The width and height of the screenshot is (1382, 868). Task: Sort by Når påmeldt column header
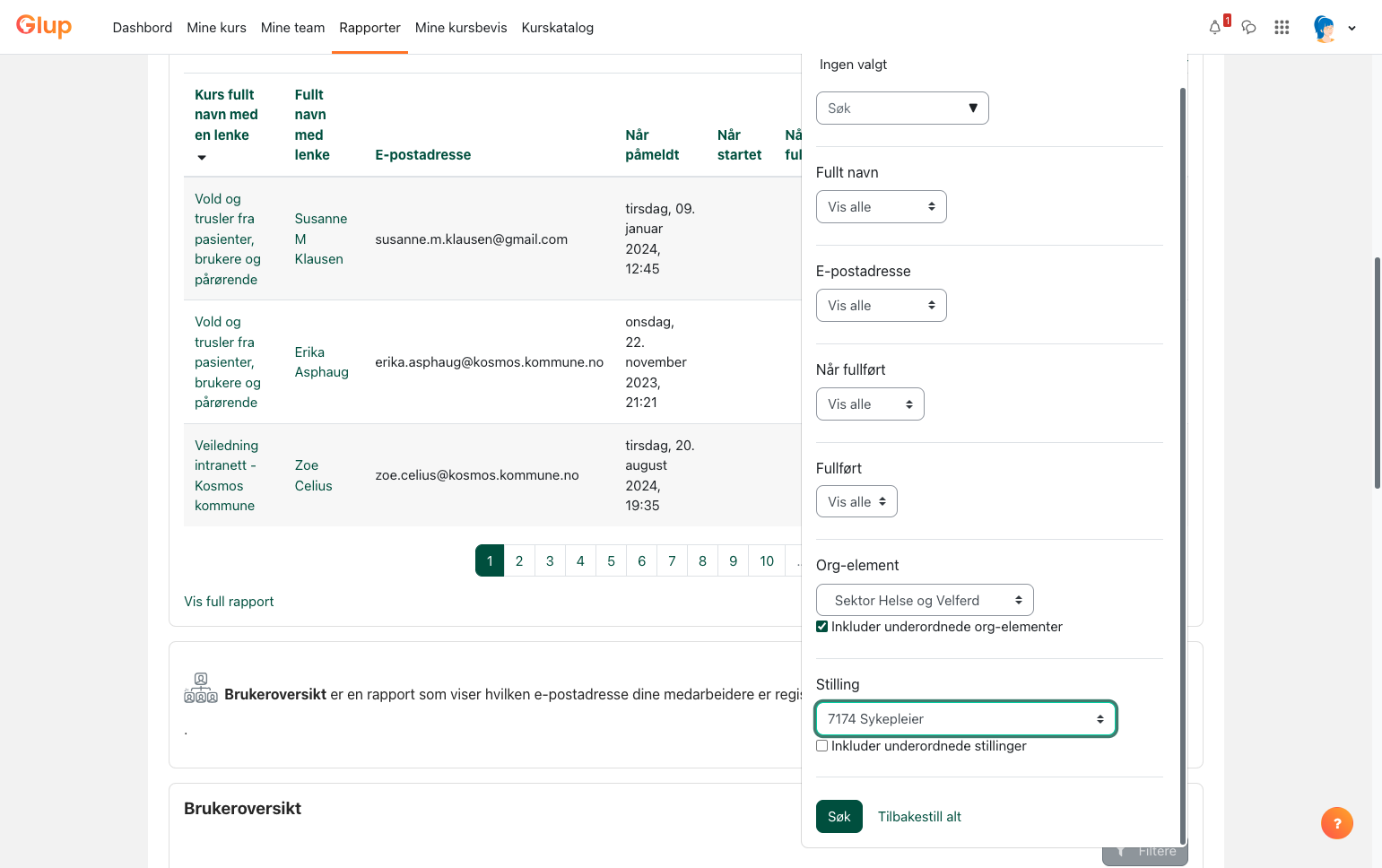point(652,145)
